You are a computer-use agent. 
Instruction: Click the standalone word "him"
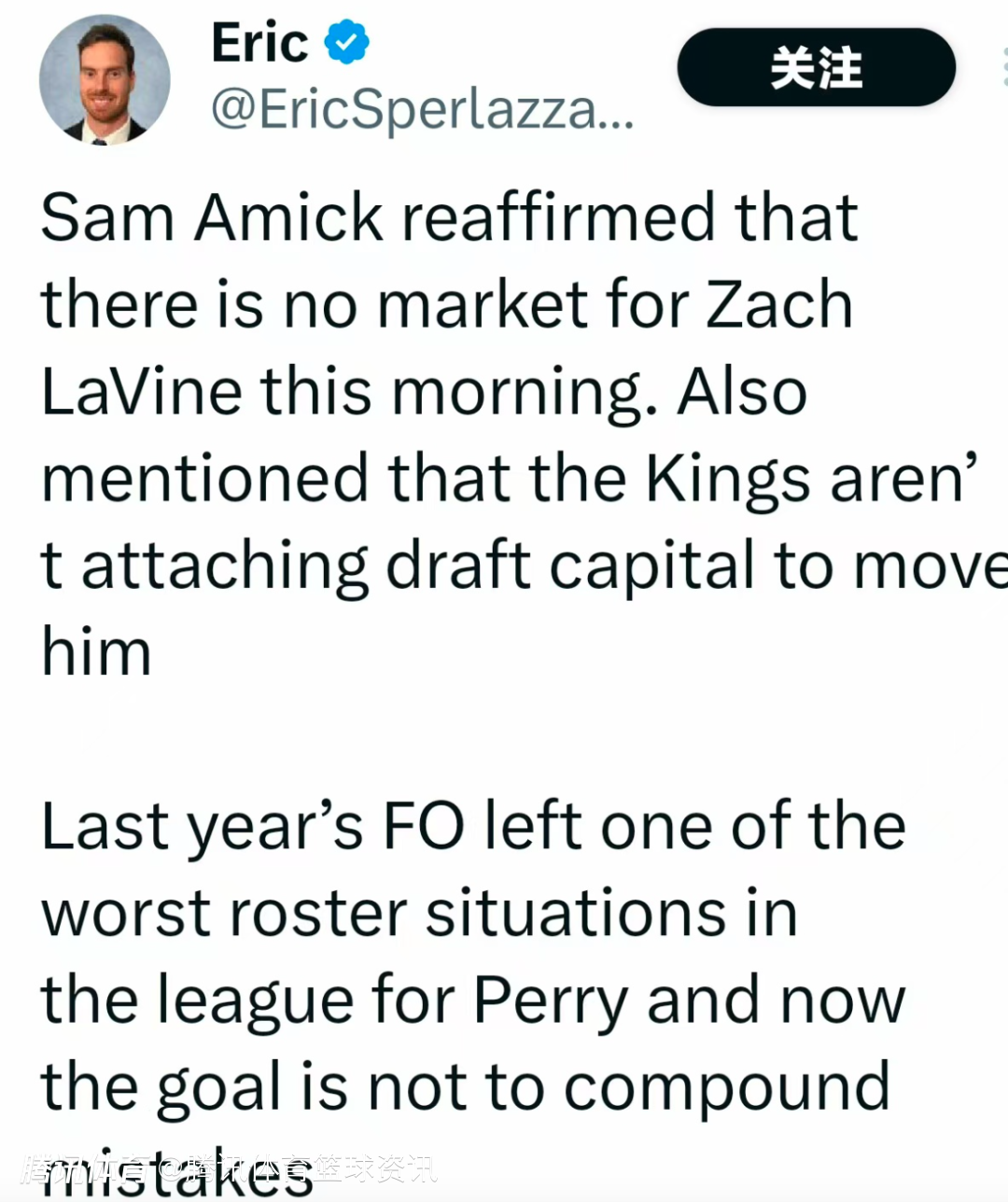point(96,651)
